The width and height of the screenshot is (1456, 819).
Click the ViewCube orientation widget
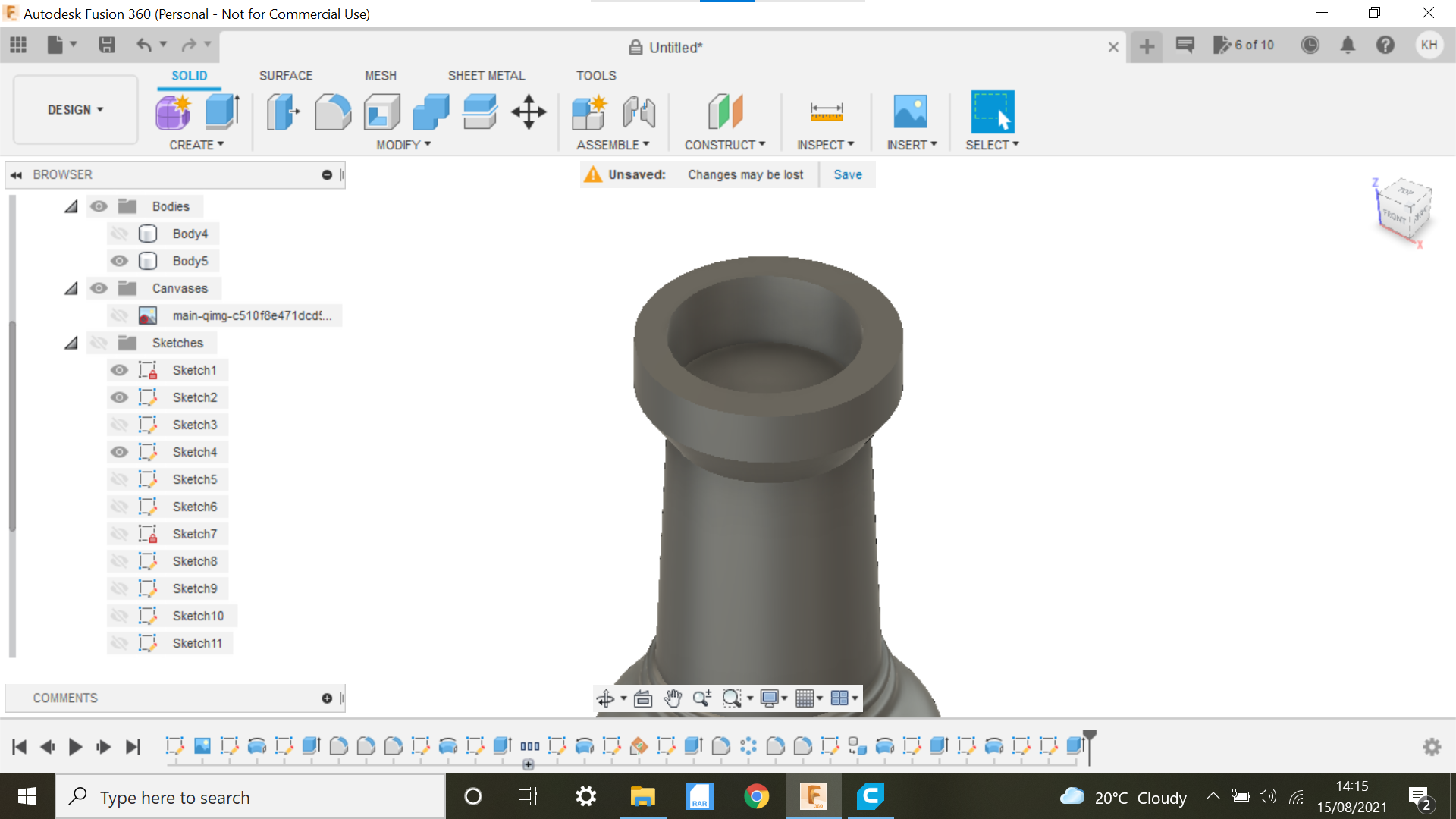1403,212
